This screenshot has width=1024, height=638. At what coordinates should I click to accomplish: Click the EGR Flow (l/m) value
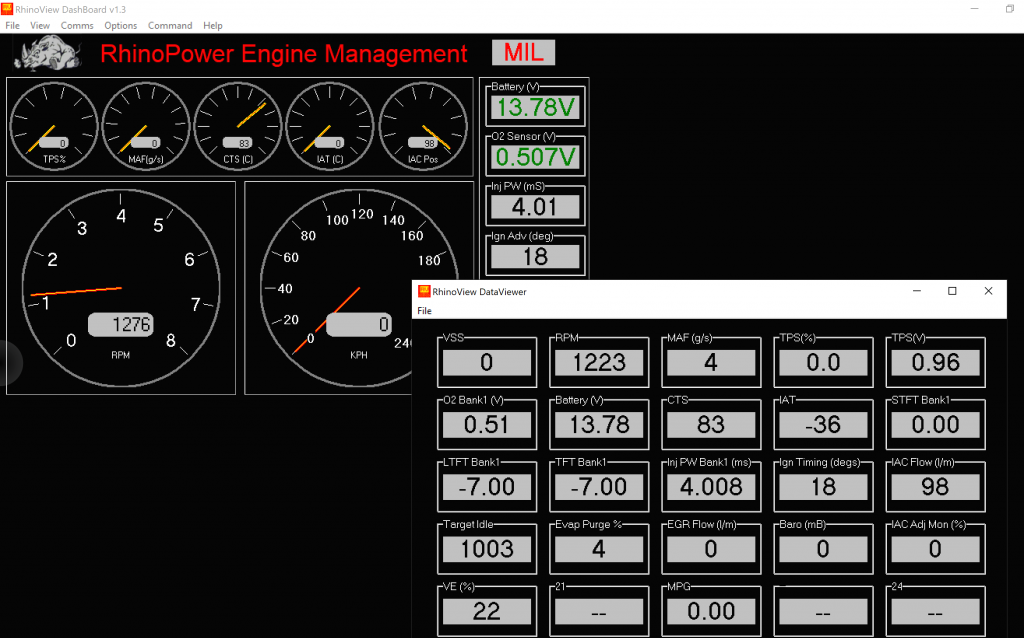tap(711, 549)
